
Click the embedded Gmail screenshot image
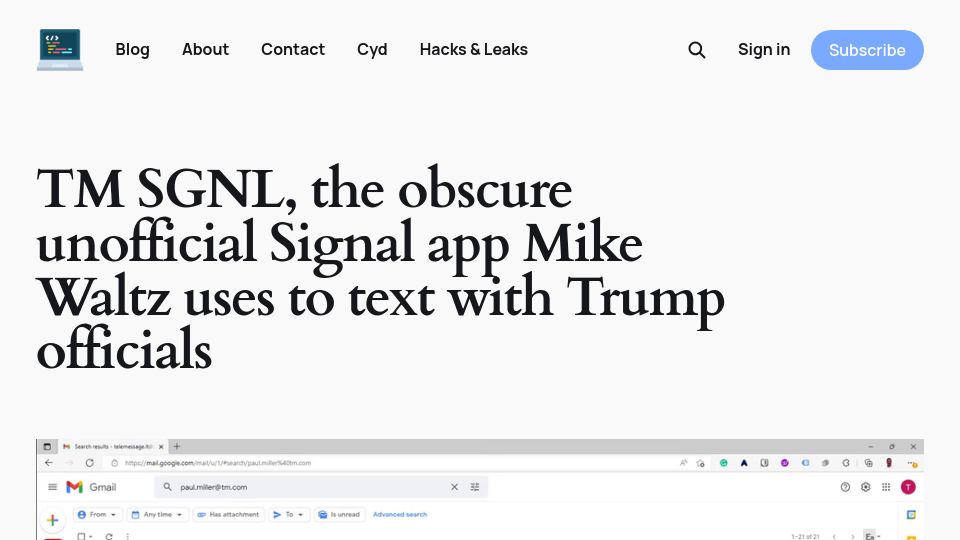(480, 489)
